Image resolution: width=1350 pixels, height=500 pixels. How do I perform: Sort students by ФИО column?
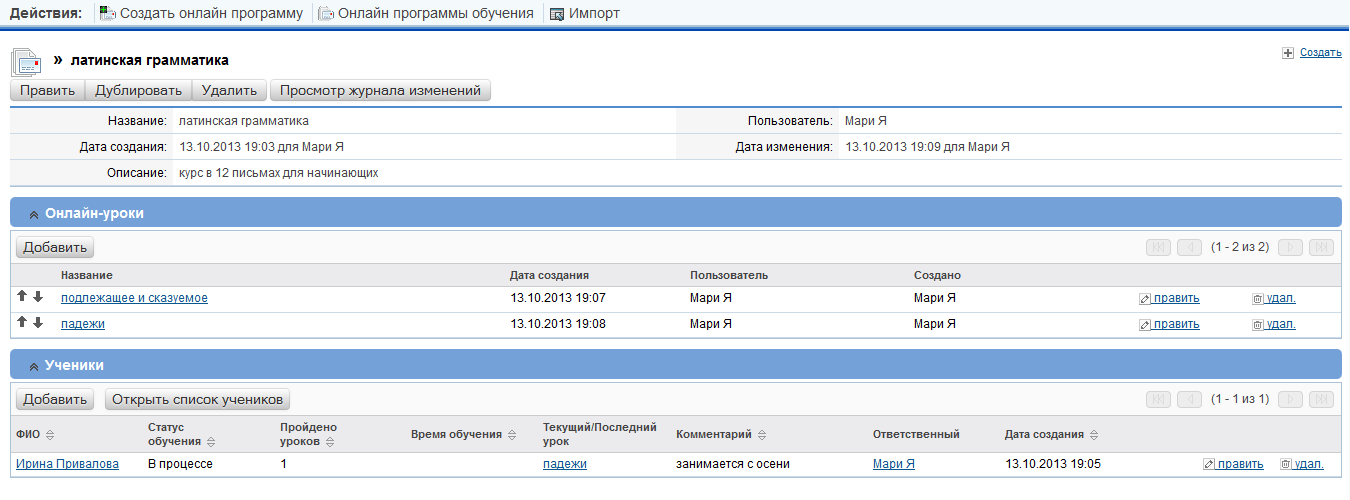[50, 435]
